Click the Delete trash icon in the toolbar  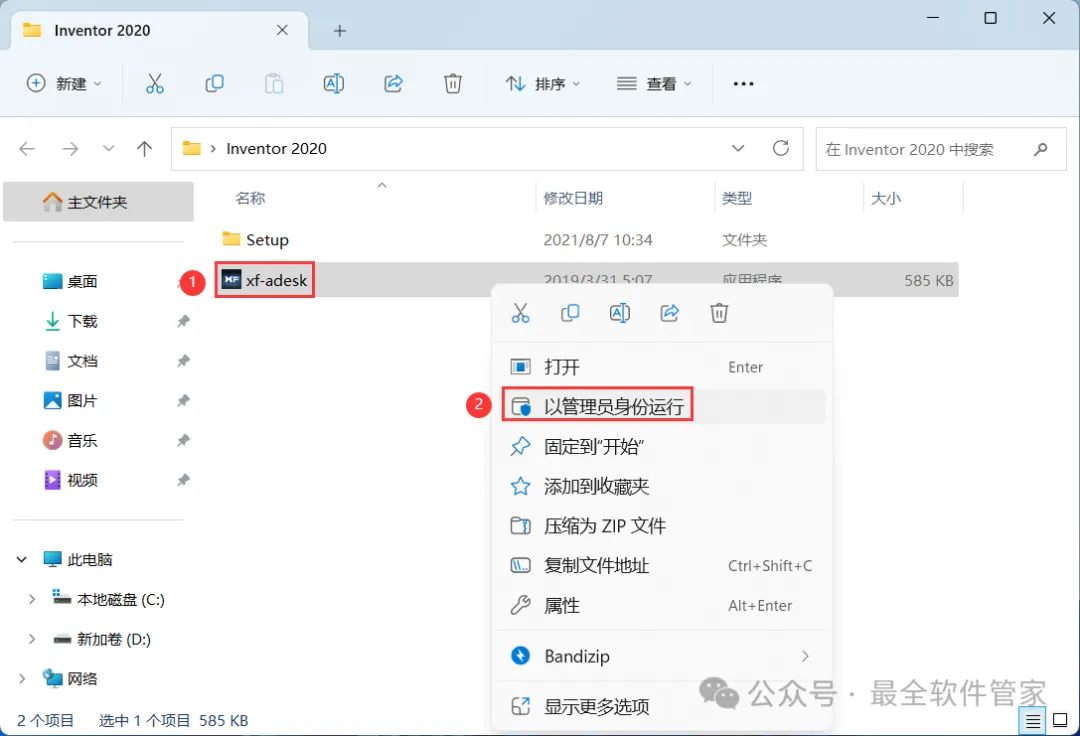coord(453,84)
